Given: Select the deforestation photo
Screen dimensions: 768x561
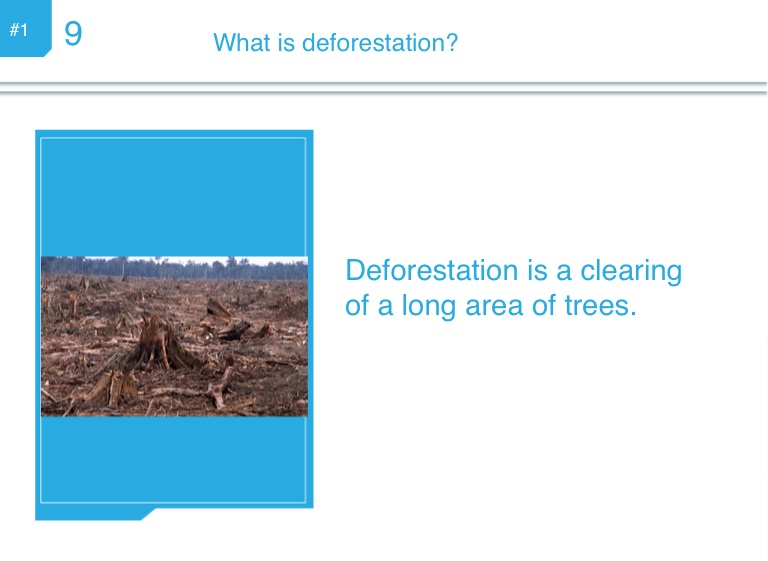Looking at the screenshot, I should coord(174,336).
